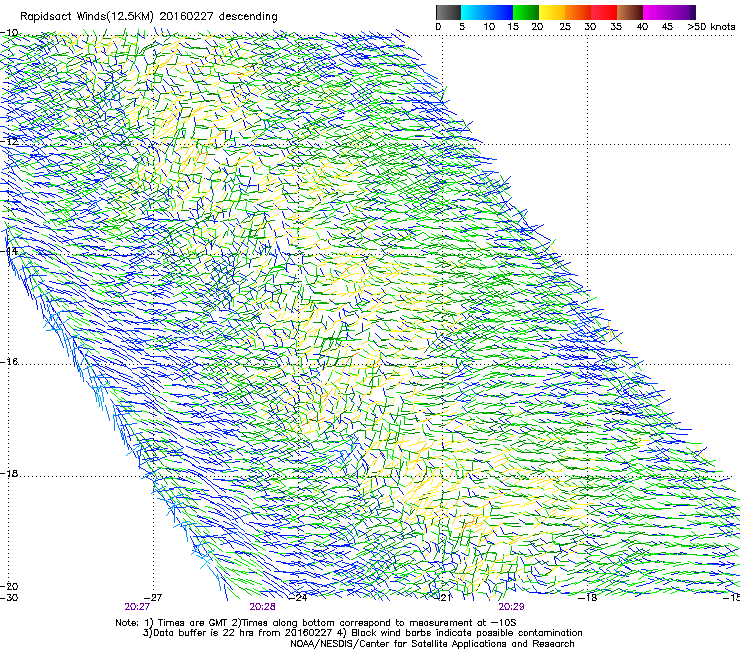This screenshot has width=740, height=650.
Task: Click the '20:28' time label
Action: point(262,607)
